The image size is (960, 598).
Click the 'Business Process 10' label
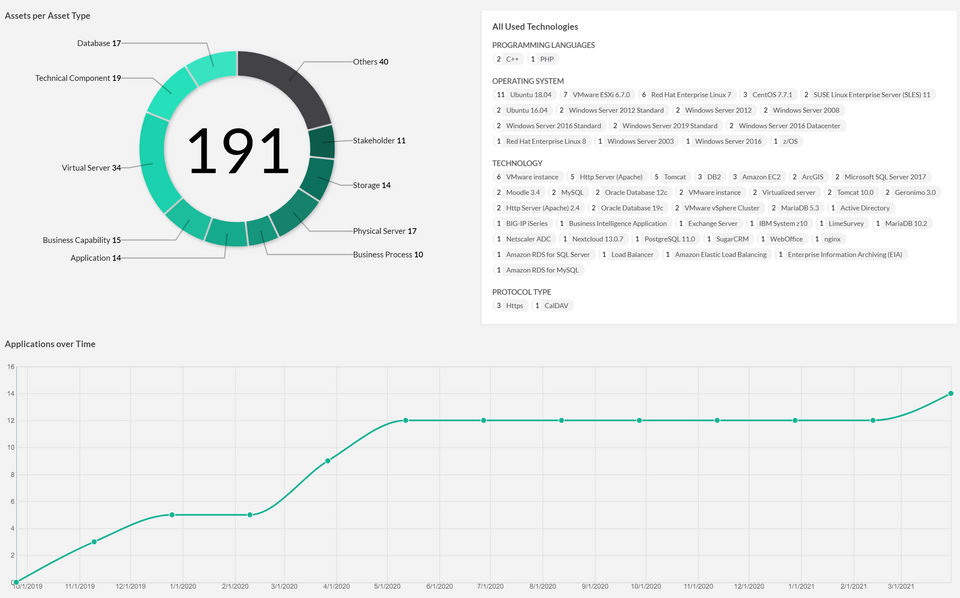coord(388,255)
